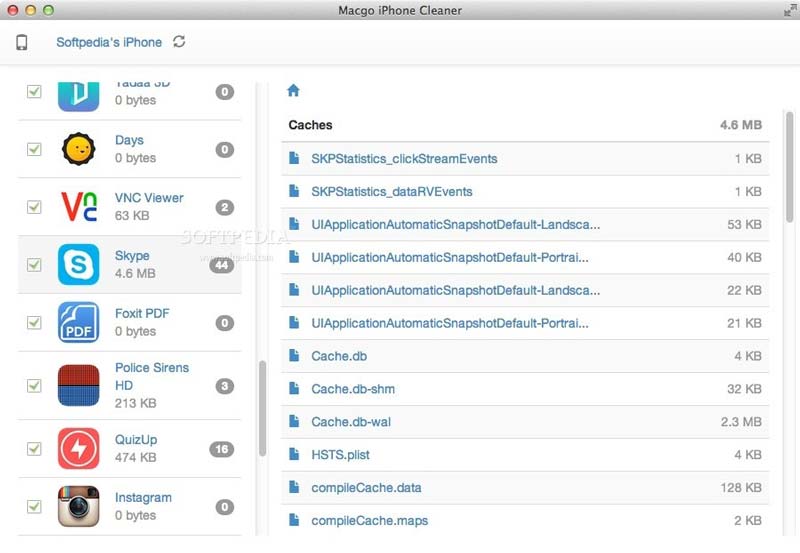Click the Days app icon

pos(78,149)
